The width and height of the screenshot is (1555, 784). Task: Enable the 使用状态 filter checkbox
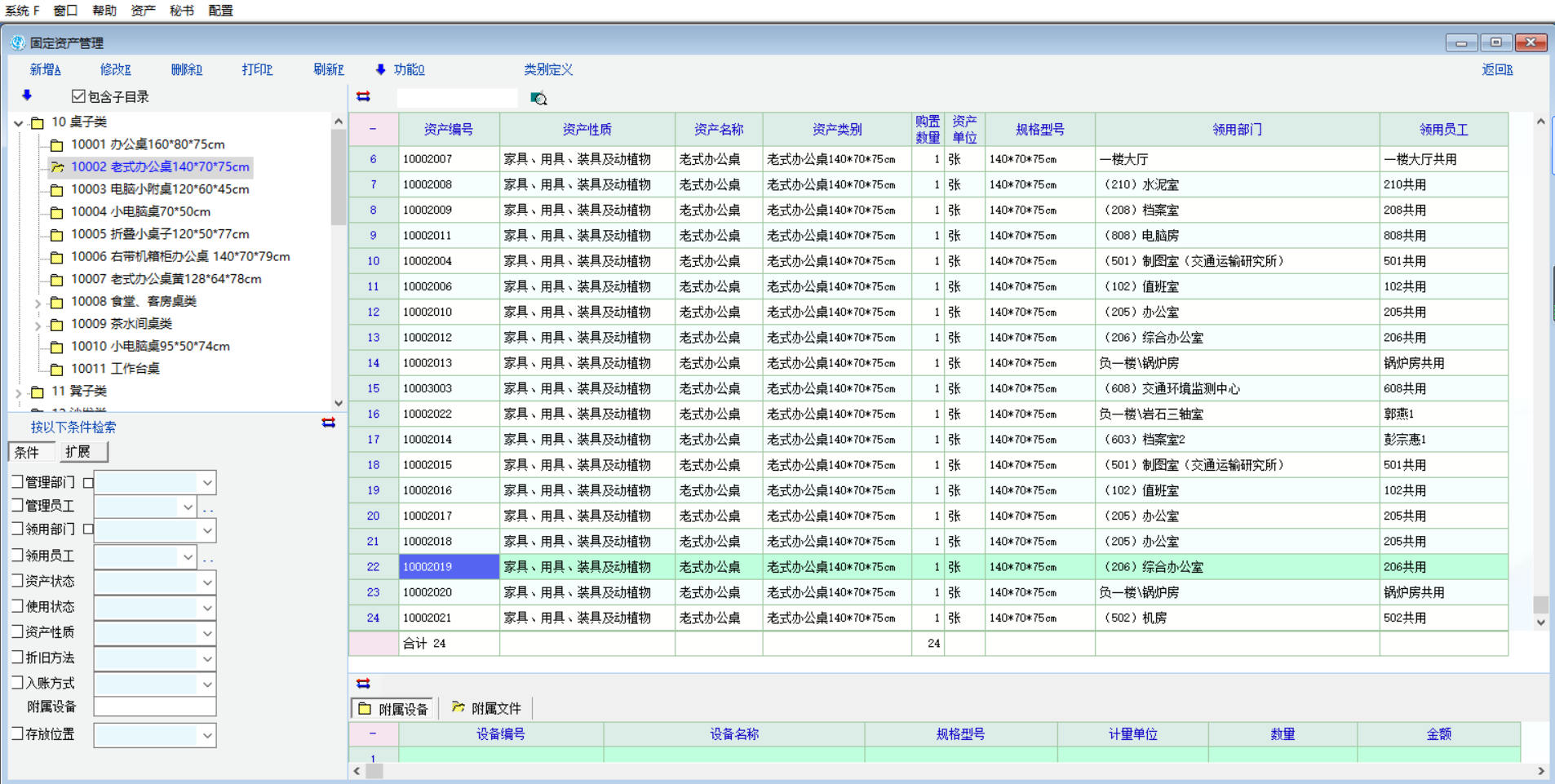click(x=17, y=606)
